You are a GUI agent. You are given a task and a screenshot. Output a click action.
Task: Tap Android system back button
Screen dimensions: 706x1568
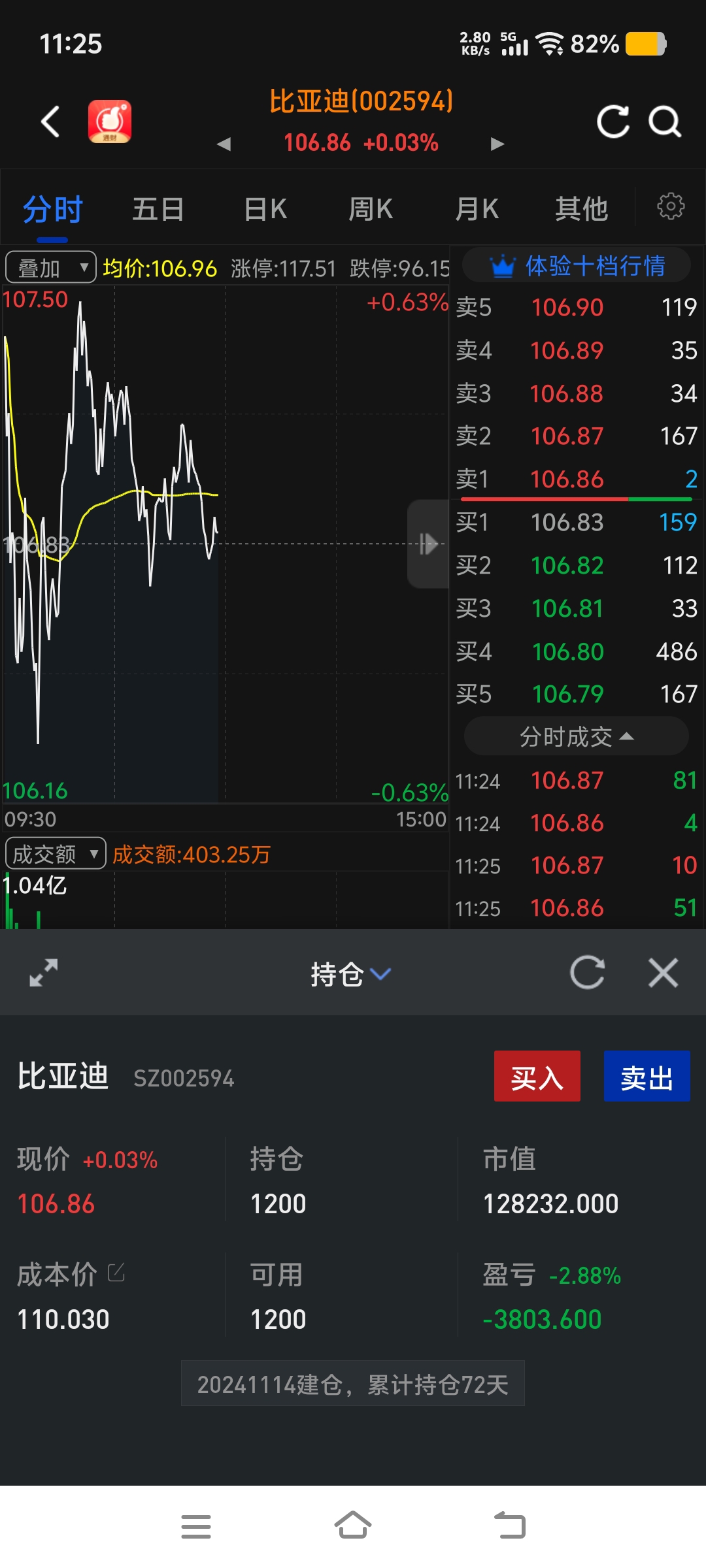(x=510, y=1527)
